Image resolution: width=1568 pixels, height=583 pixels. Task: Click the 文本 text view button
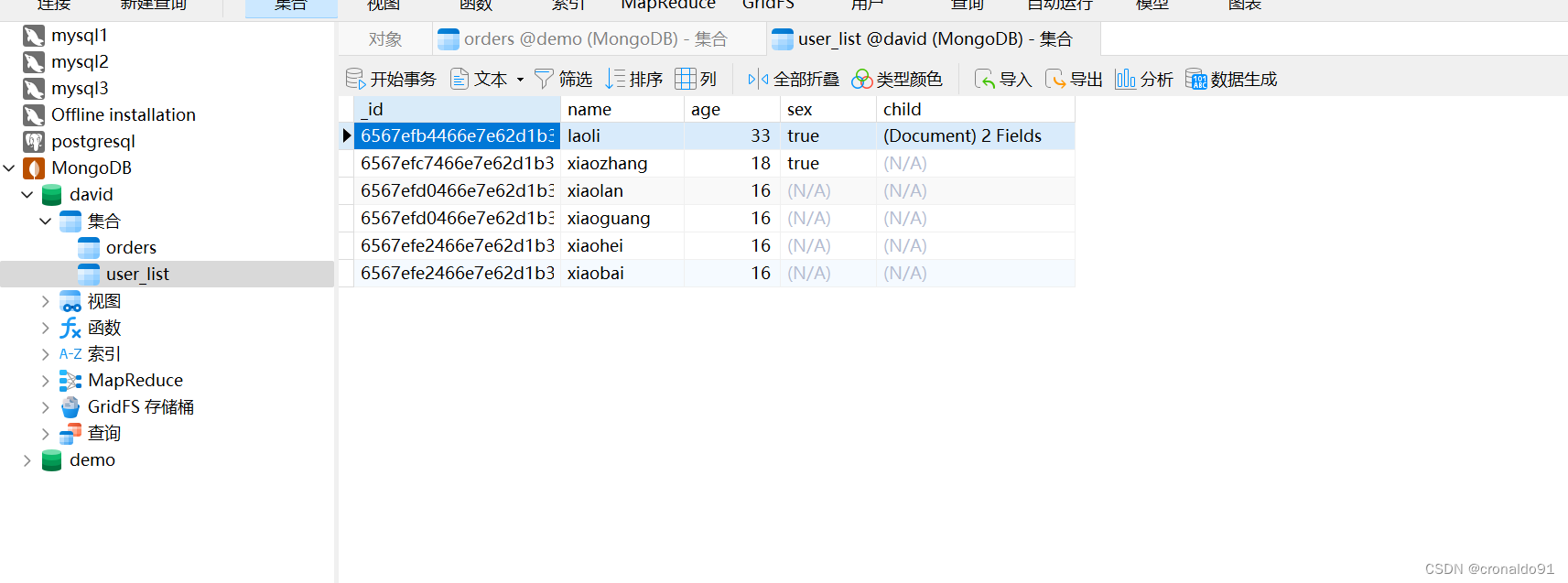479,80
